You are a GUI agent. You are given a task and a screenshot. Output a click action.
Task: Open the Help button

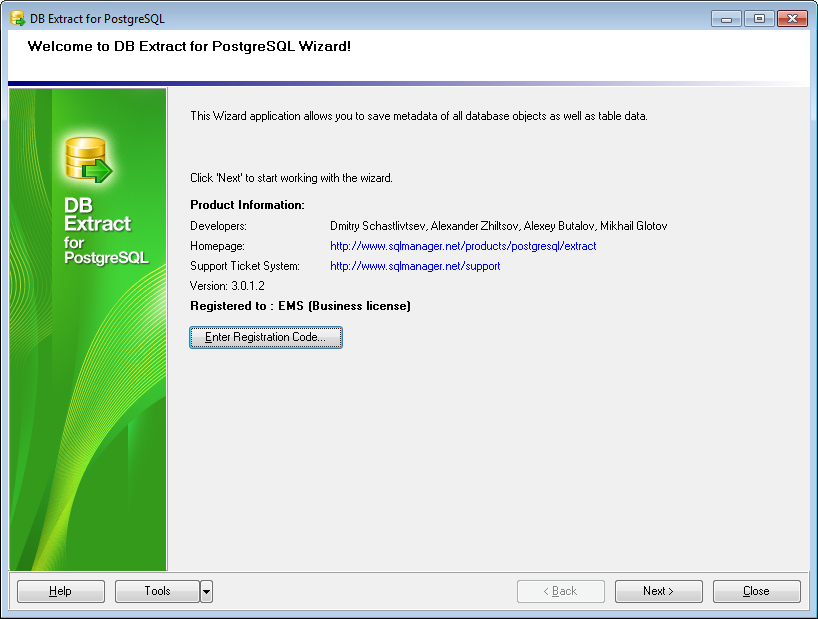point(61,591)
